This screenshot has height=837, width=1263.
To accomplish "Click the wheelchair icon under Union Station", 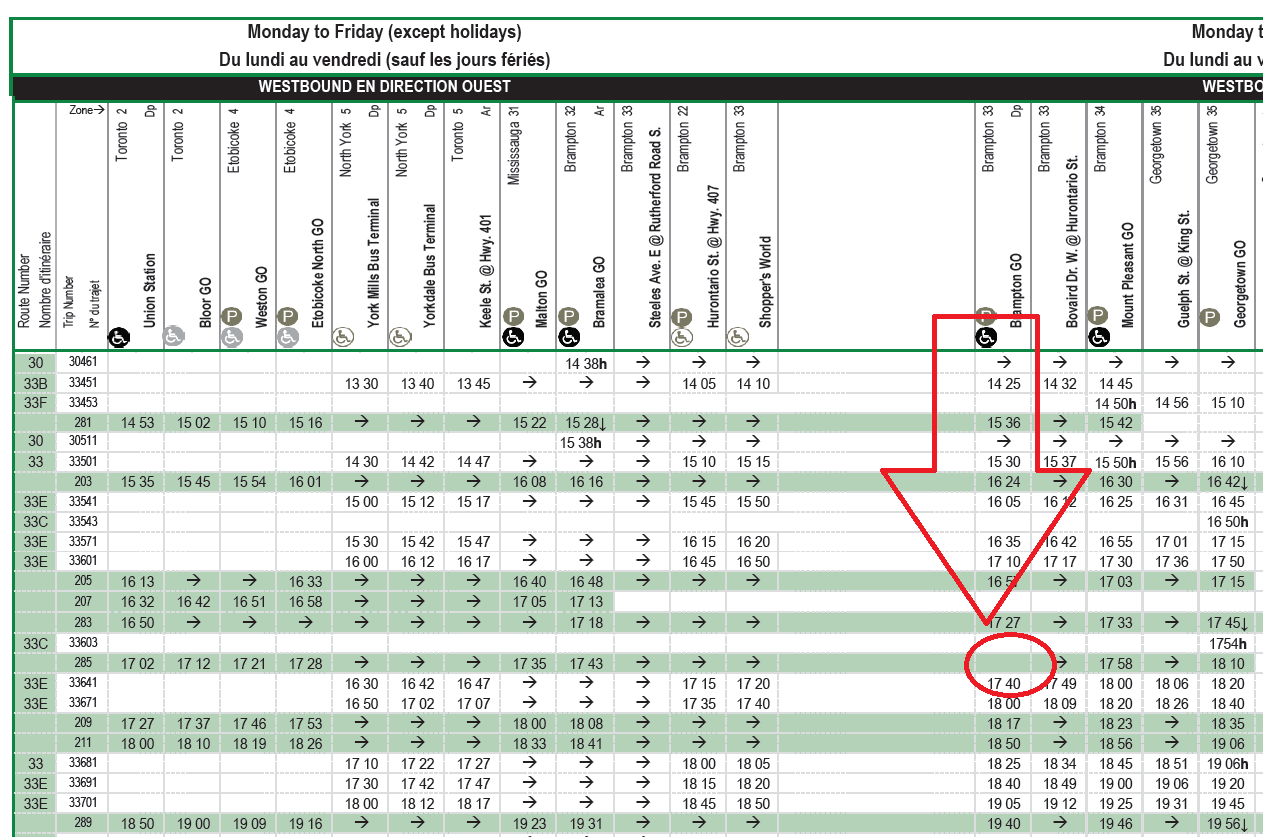I will click(x=121, y=337).
